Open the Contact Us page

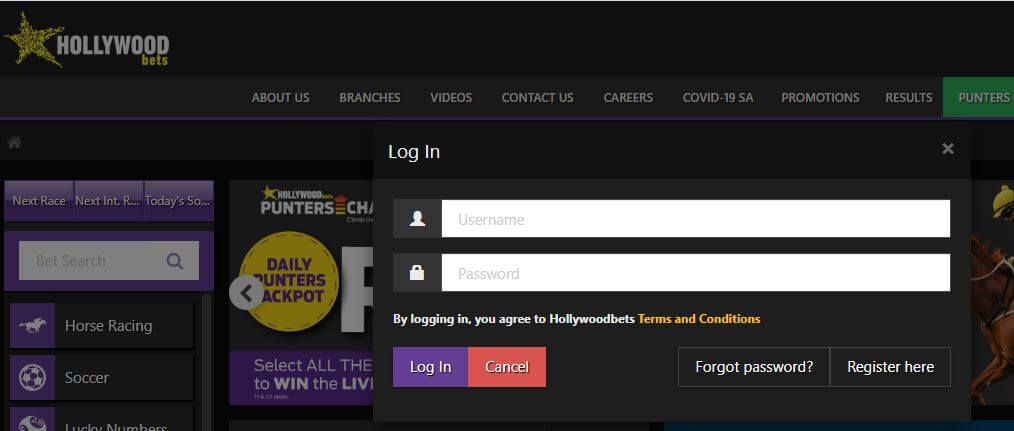point(537,98)
